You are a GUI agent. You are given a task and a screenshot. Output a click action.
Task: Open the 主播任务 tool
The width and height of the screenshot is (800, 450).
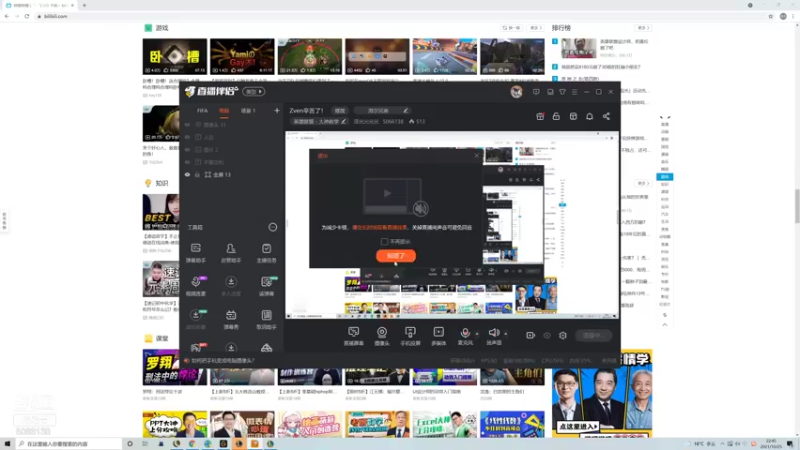pyautogui.click(x=266, y=253)
